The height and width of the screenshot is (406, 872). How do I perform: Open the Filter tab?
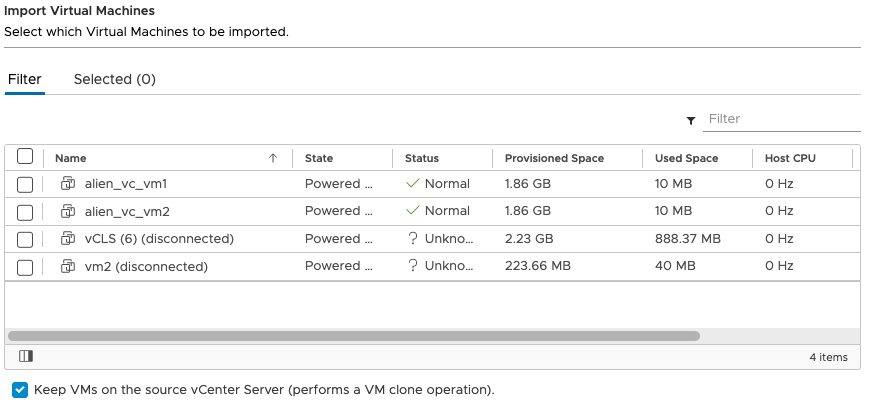(x=25, y=79)
